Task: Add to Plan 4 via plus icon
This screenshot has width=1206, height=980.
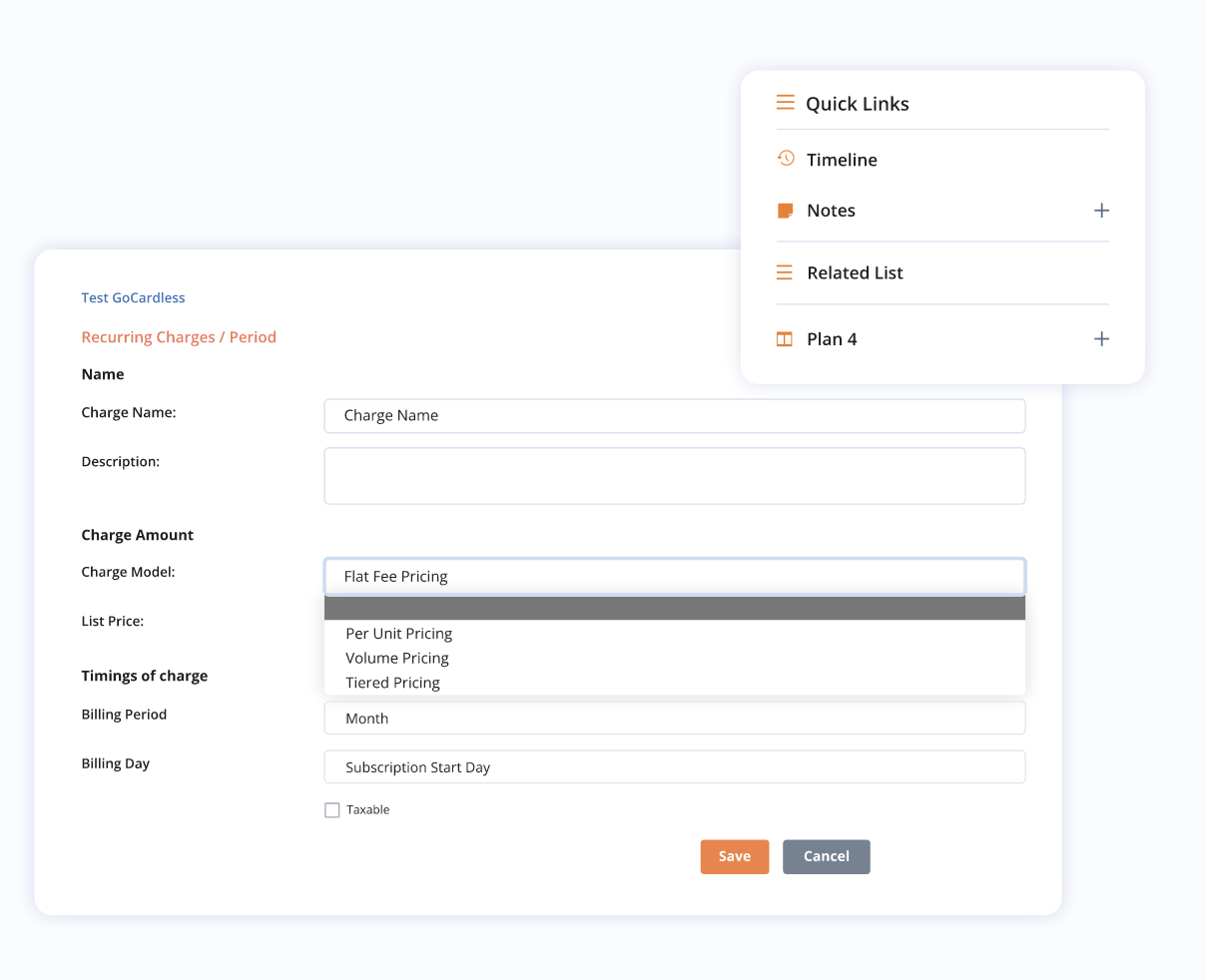Action: [x=1101, y=338]
